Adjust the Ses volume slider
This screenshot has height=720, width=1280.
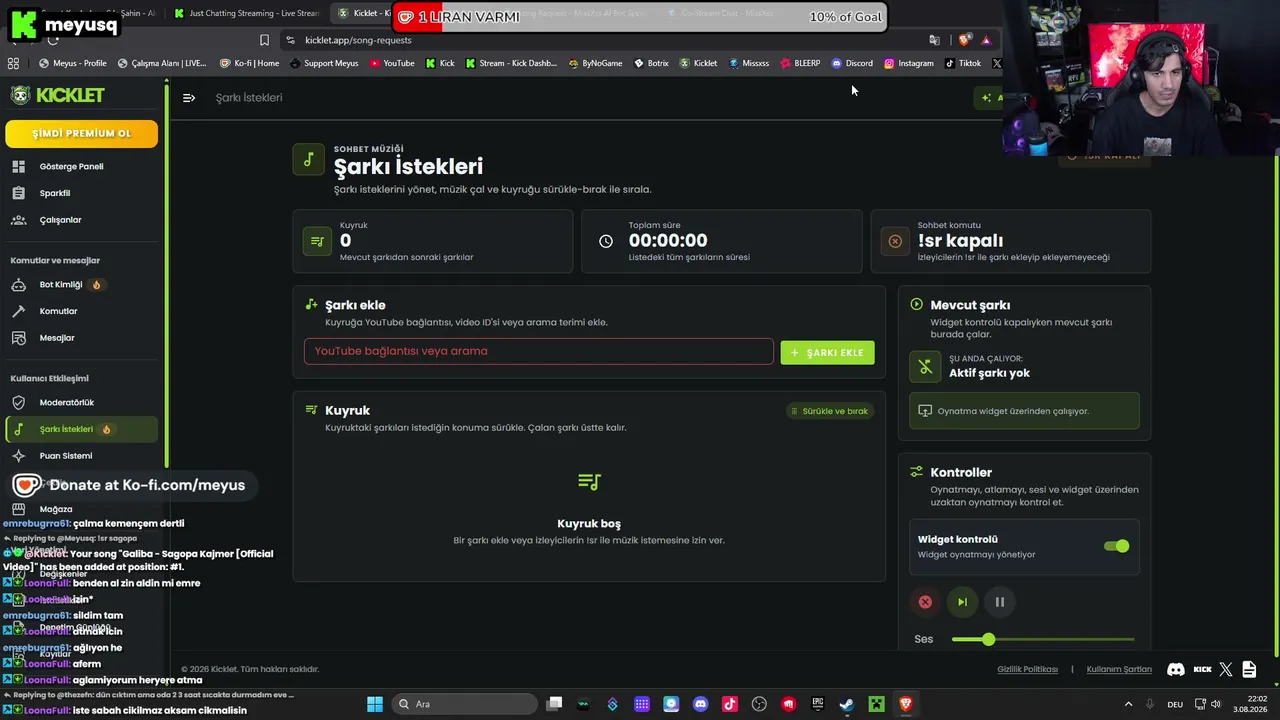point(1043,639)
